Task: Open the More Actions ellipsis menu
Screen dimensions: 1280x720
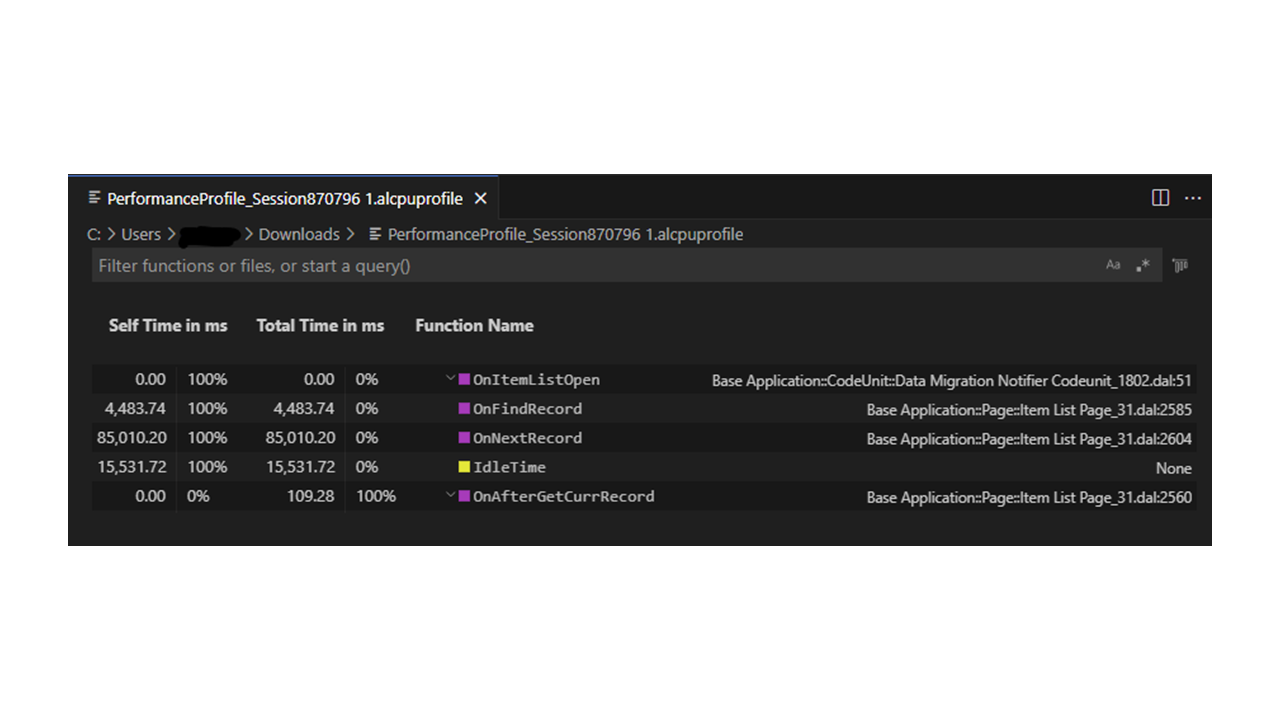Action: coord(1193,198)
